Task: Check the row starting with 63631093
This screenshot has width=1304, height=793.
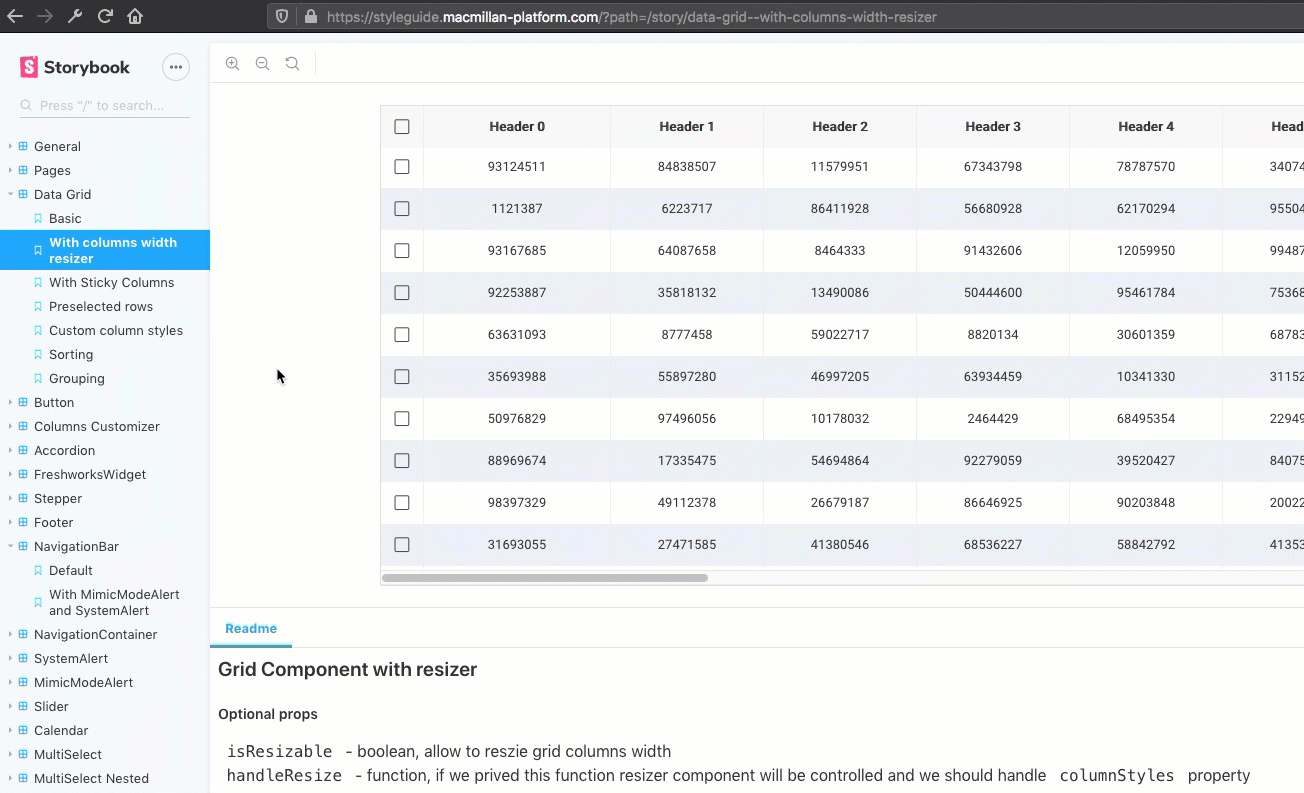Action: (402, 335)
